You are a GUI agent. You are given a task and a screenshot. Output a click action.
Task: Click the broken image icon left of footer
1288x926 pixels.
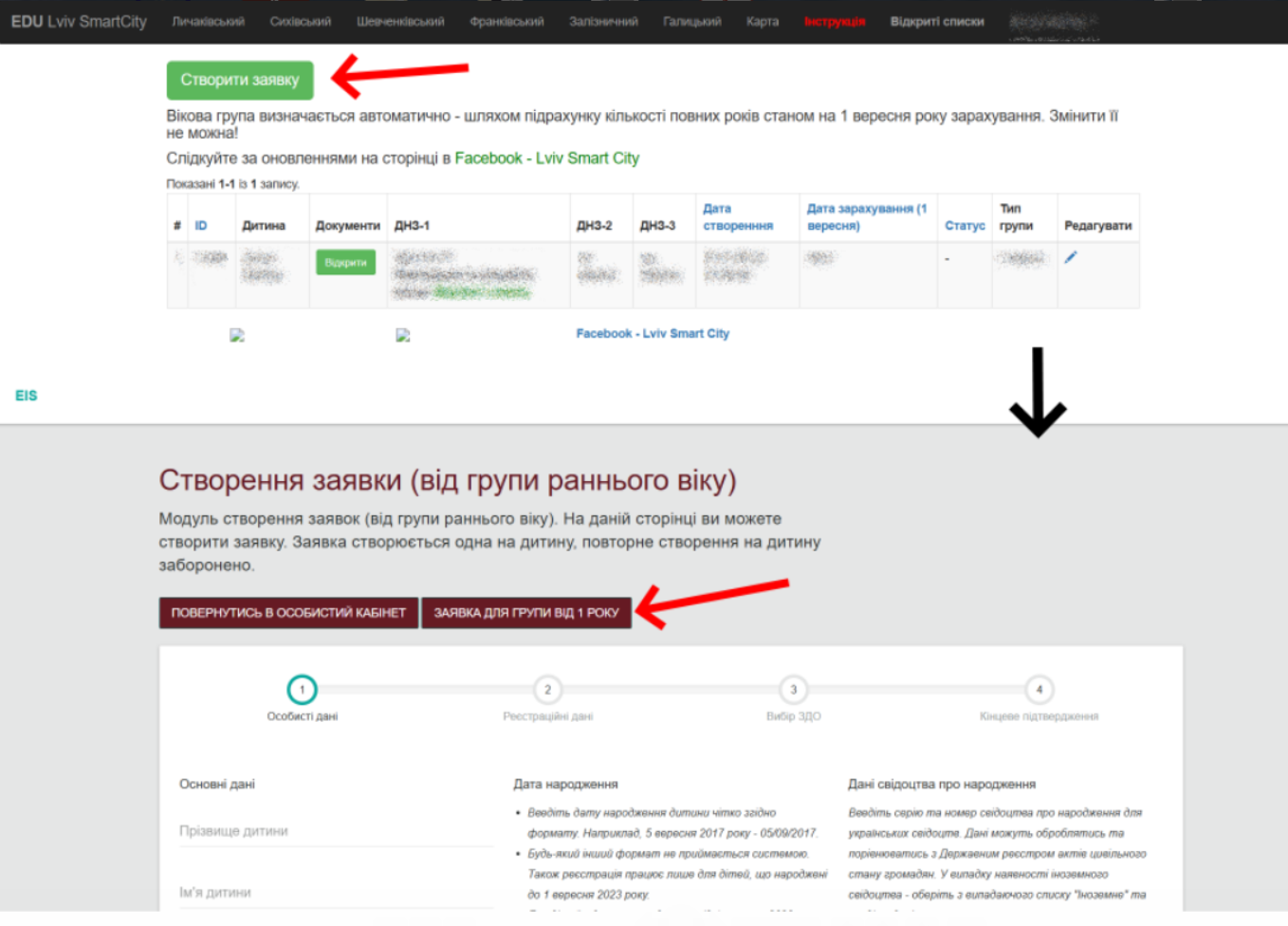[x=237, y=335]
